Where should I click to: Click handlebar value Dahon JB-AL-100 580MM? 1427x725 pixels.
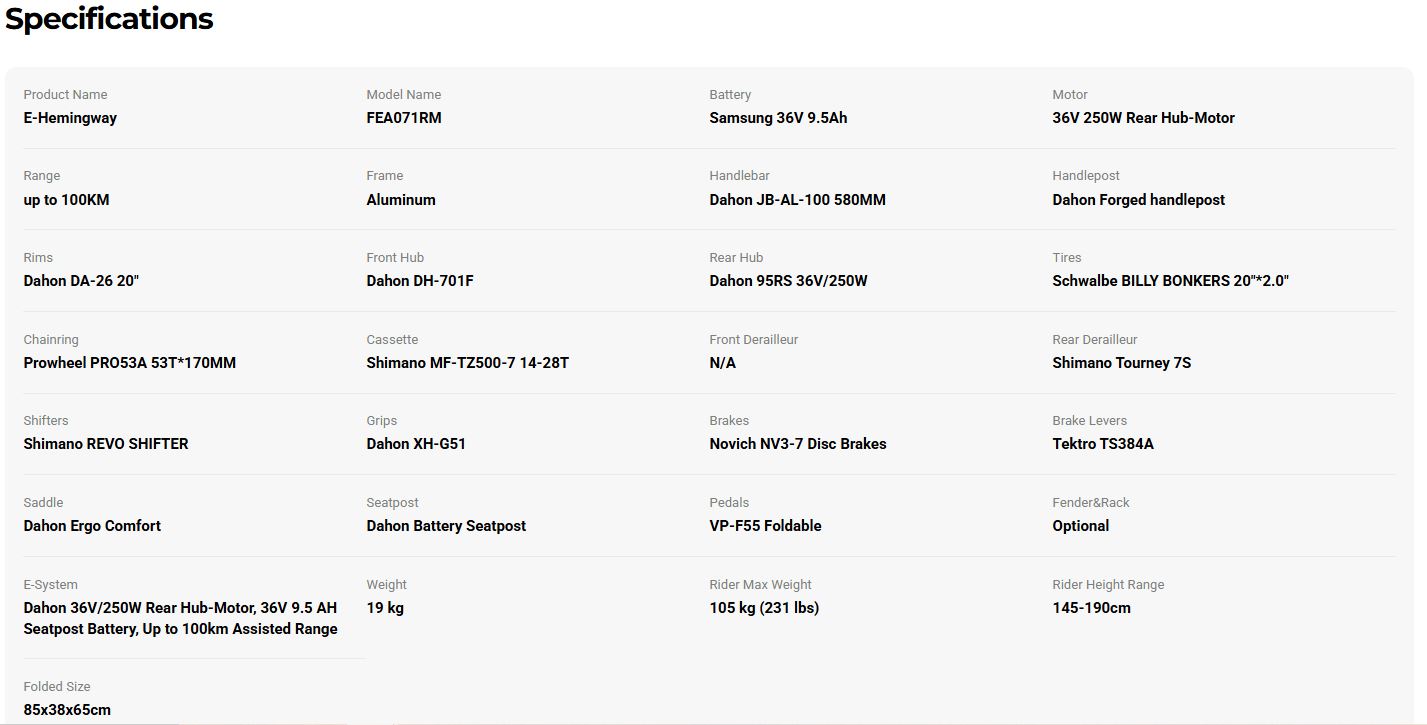point(797,200)
